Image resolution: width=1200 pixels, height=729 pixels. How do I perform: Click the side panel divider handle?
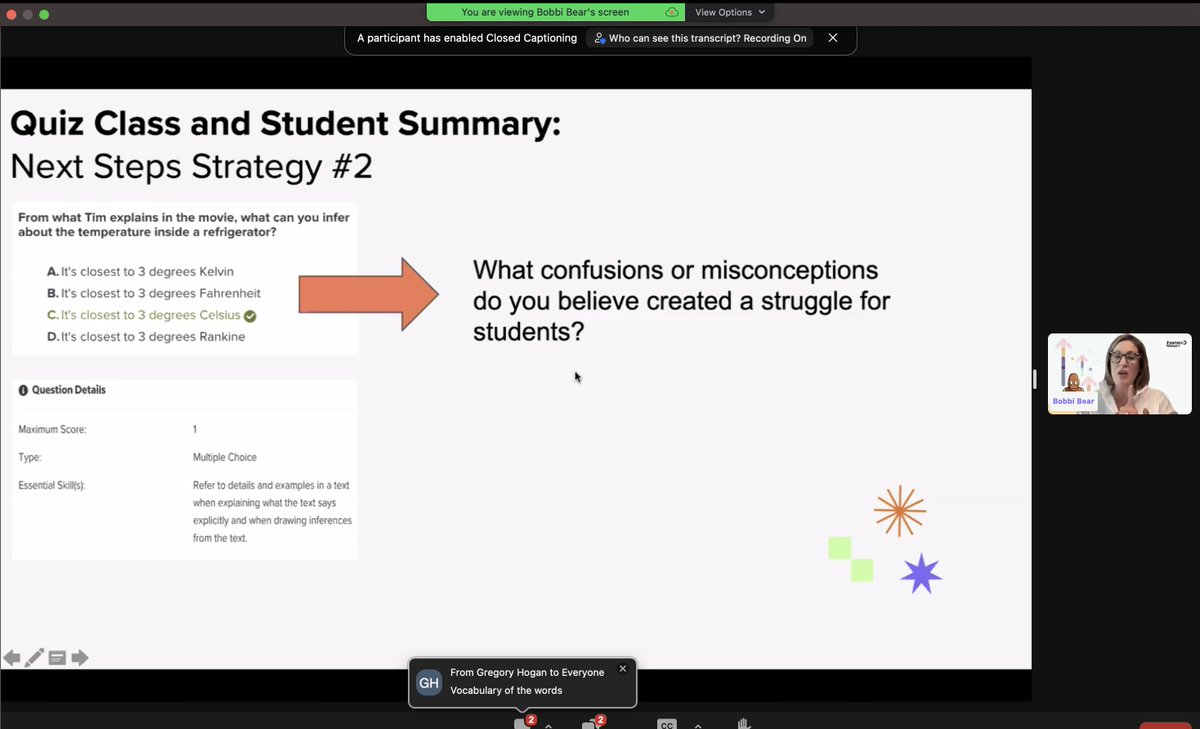coord(1036,379)
